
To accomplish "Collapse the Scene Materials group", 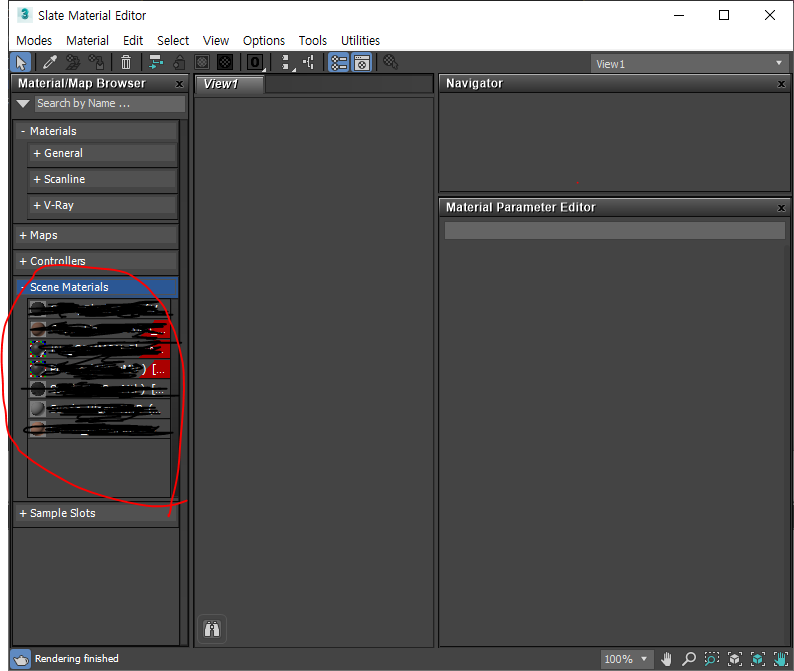I will click(x=96, y=287).
